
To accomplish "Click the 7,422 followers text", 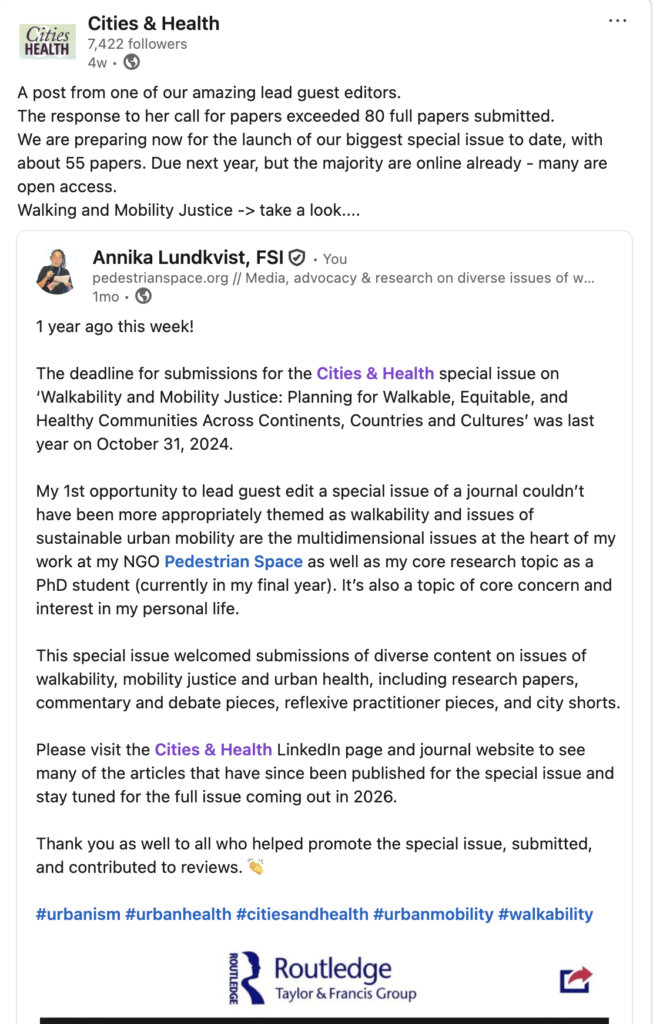I will pyautogui.click(x=137, y=44).
